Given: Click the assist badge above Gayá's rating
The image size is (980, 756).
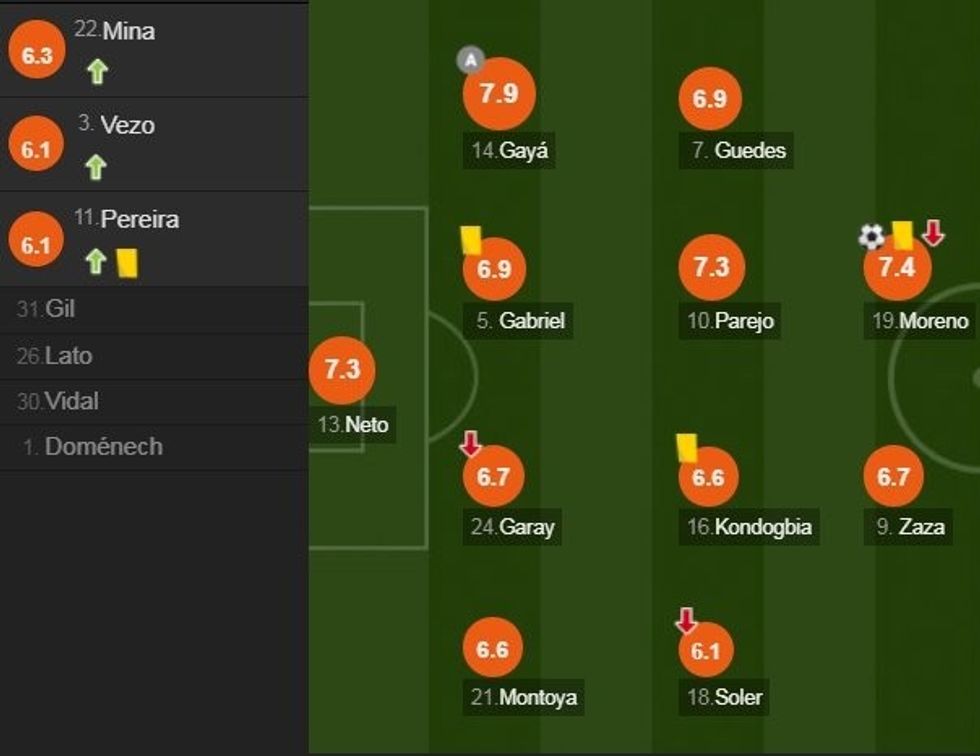Looking at the screenshot, I should tap(470, 60).
